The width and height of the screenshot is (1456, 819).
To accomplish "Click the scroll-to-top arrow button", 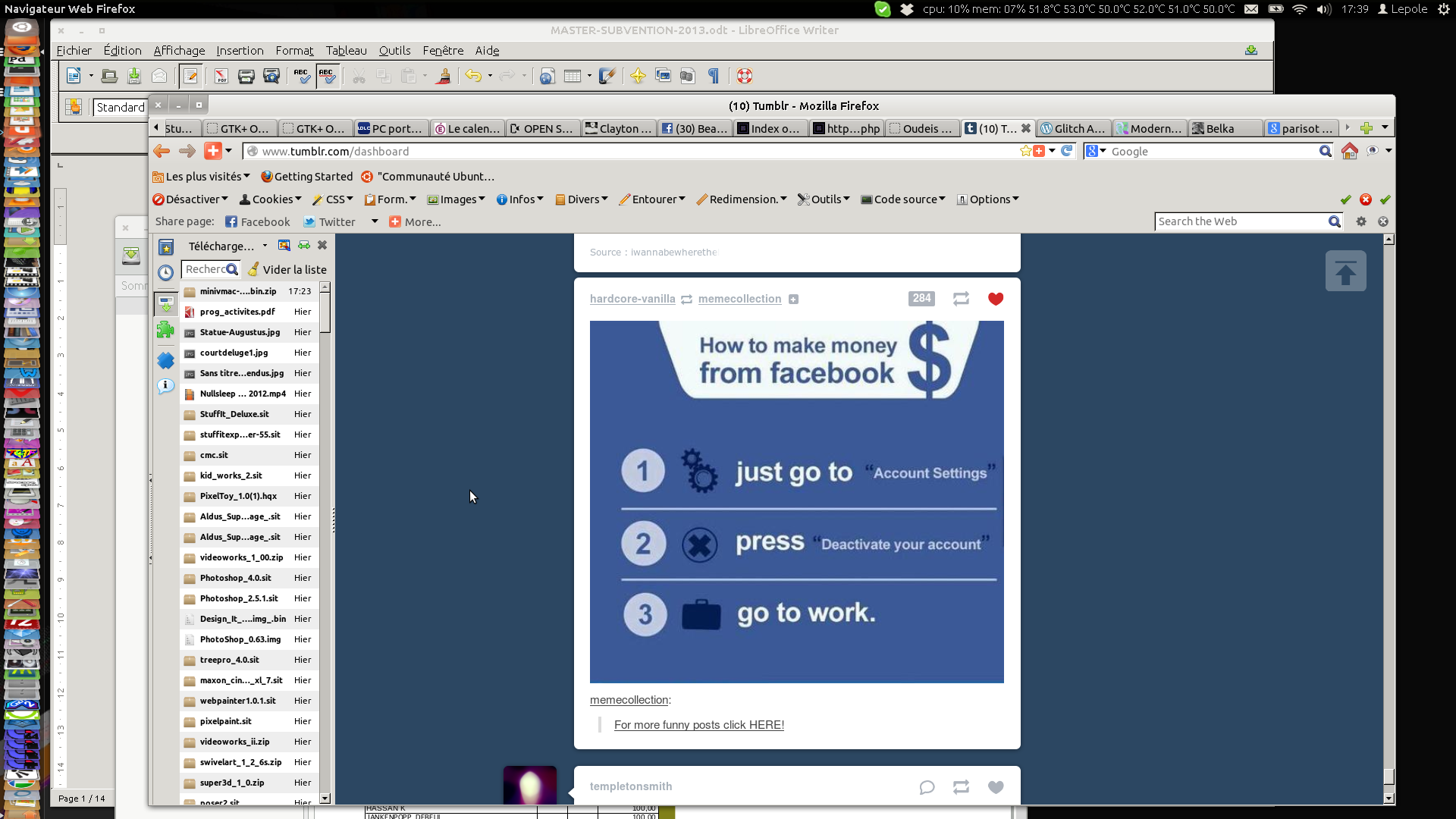I will pos(1345,271).
